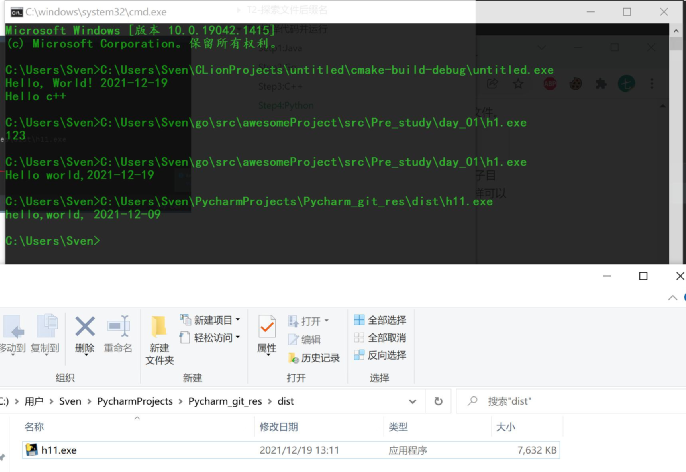Minimize the File Explorer window
The height and width of the screenshot is (472, 686).
(x=607, y=276)
